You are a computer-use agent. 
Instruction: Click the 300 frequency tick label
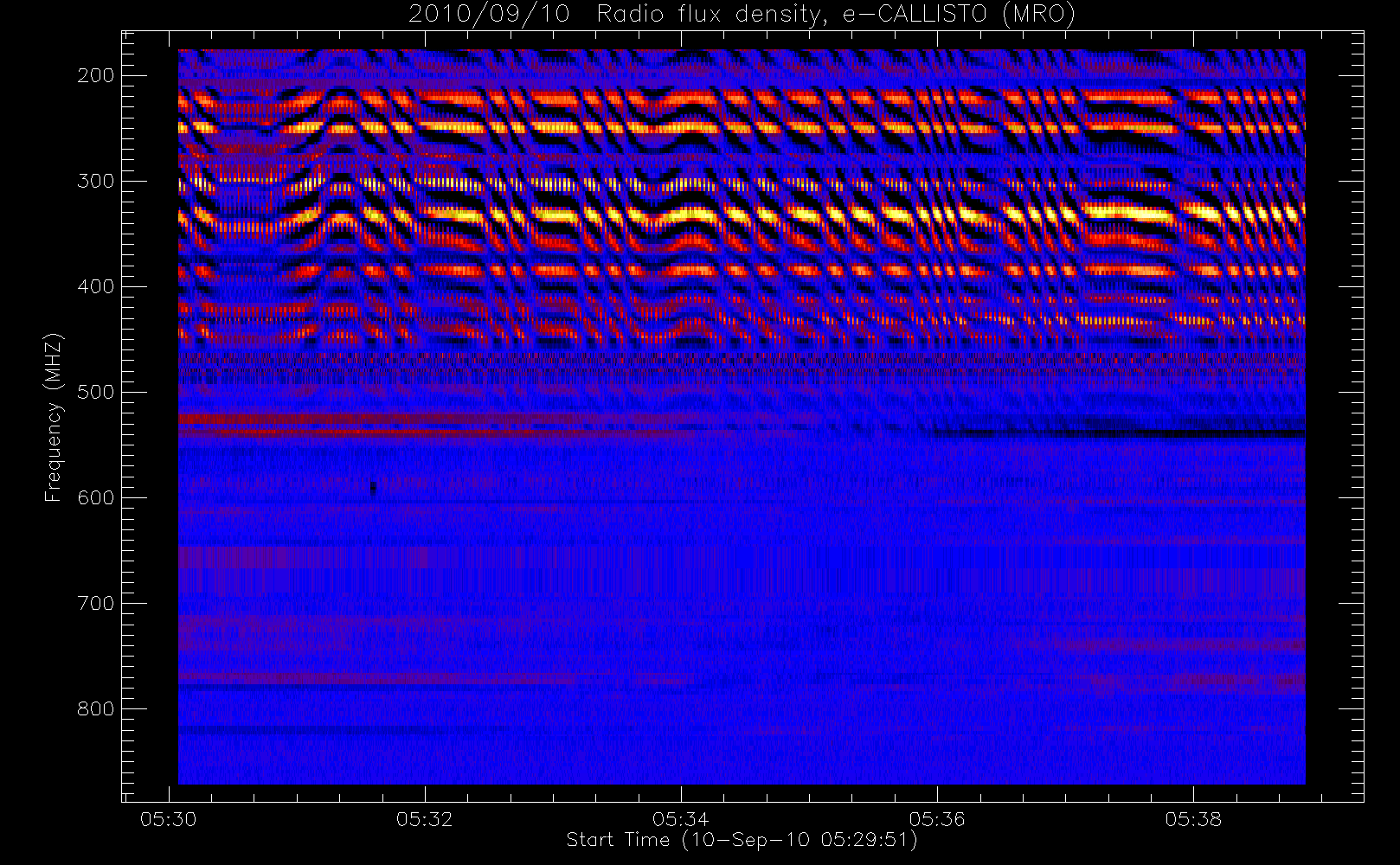(95, 181)
